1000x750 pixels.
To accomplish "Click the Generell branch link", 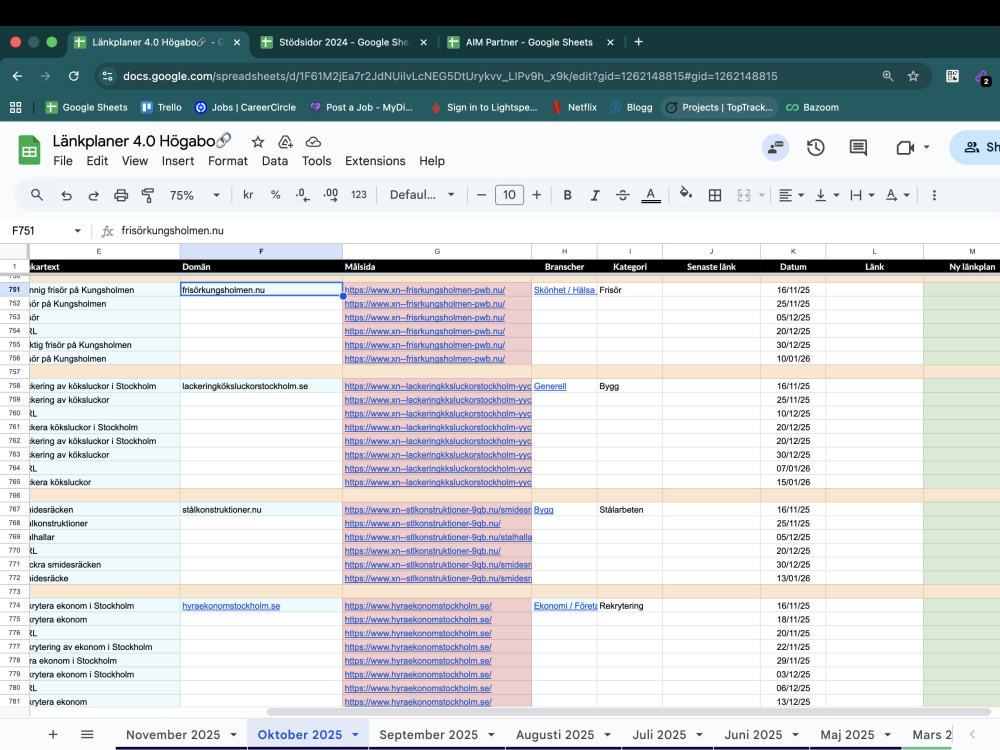I will coord(550,386).
